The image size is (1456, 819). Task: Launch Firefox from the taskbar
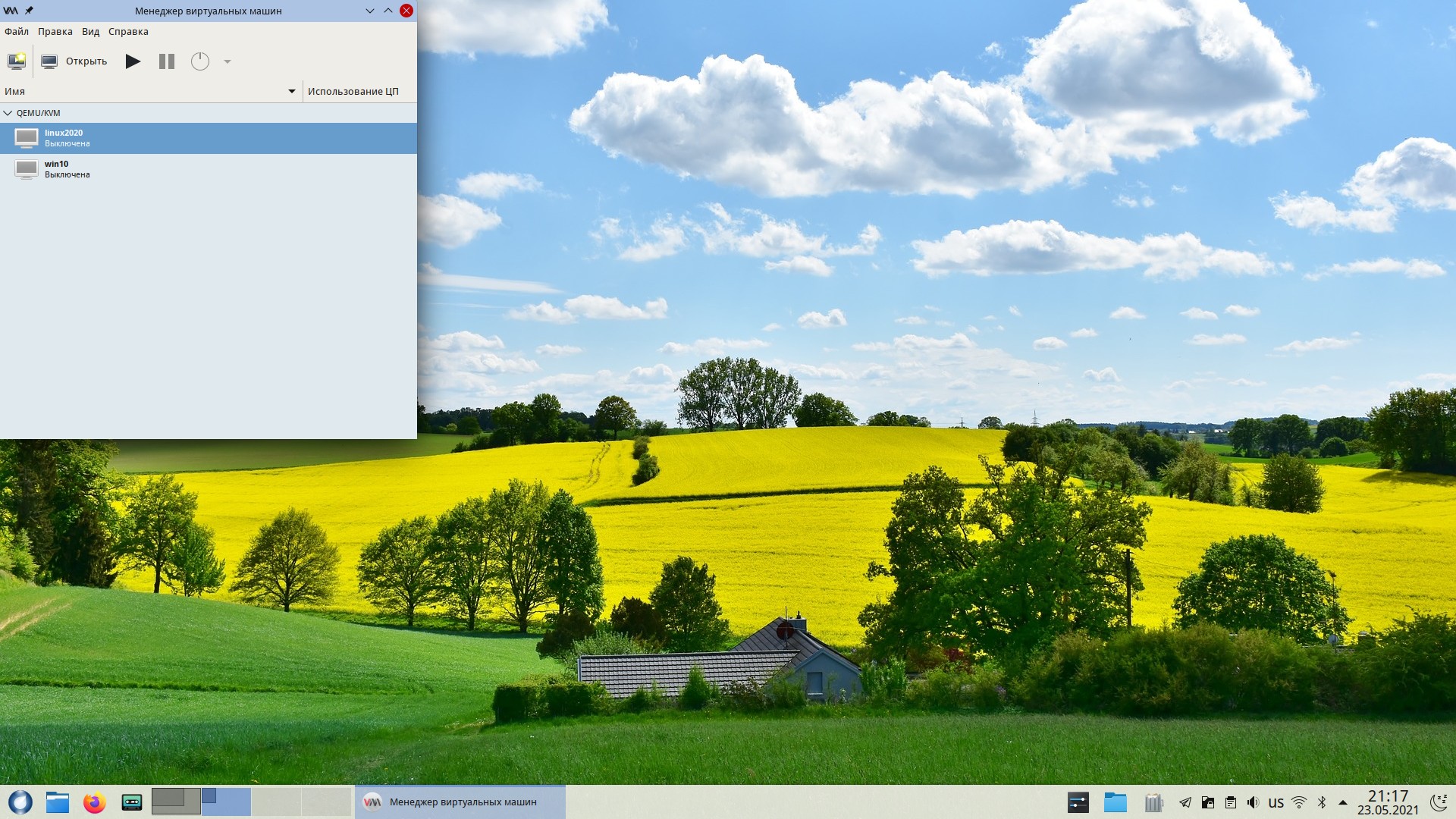tap(94, 802)
